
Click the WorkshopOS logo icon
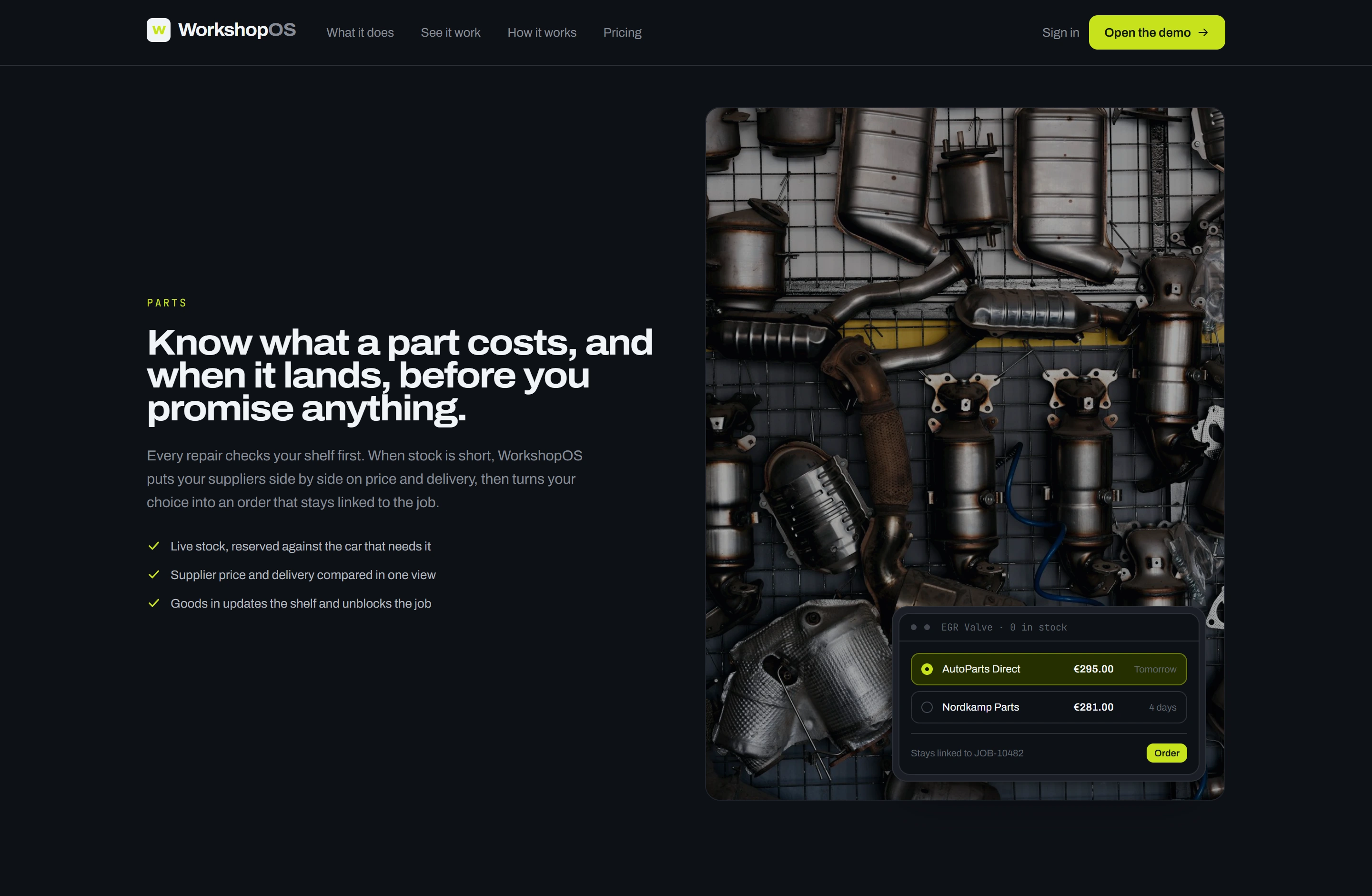(159, 30)
